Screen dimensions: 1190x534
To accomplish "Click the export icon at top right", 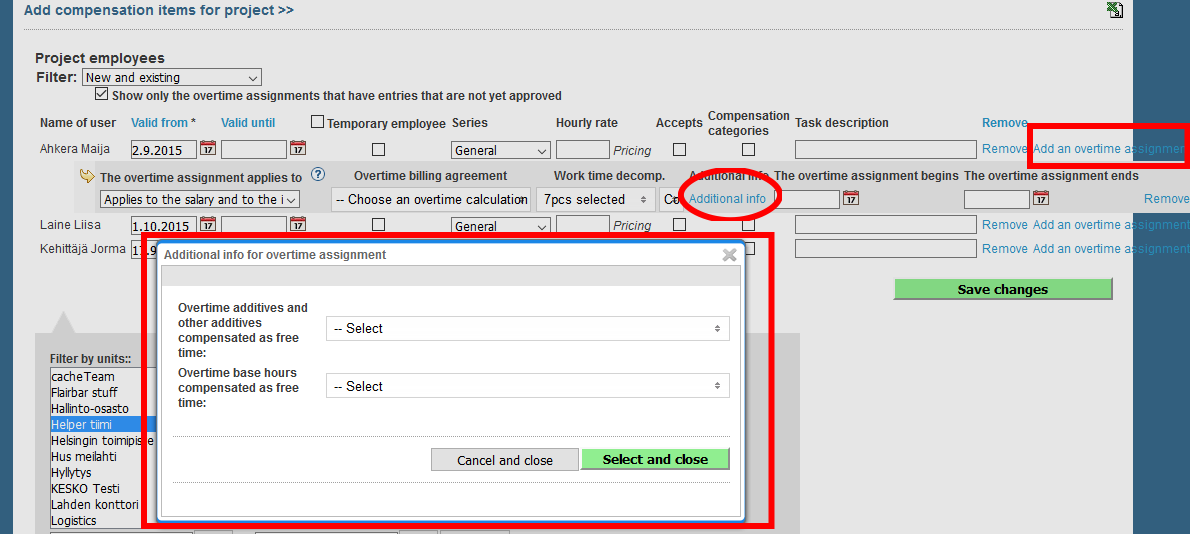I will [1115, 11].
